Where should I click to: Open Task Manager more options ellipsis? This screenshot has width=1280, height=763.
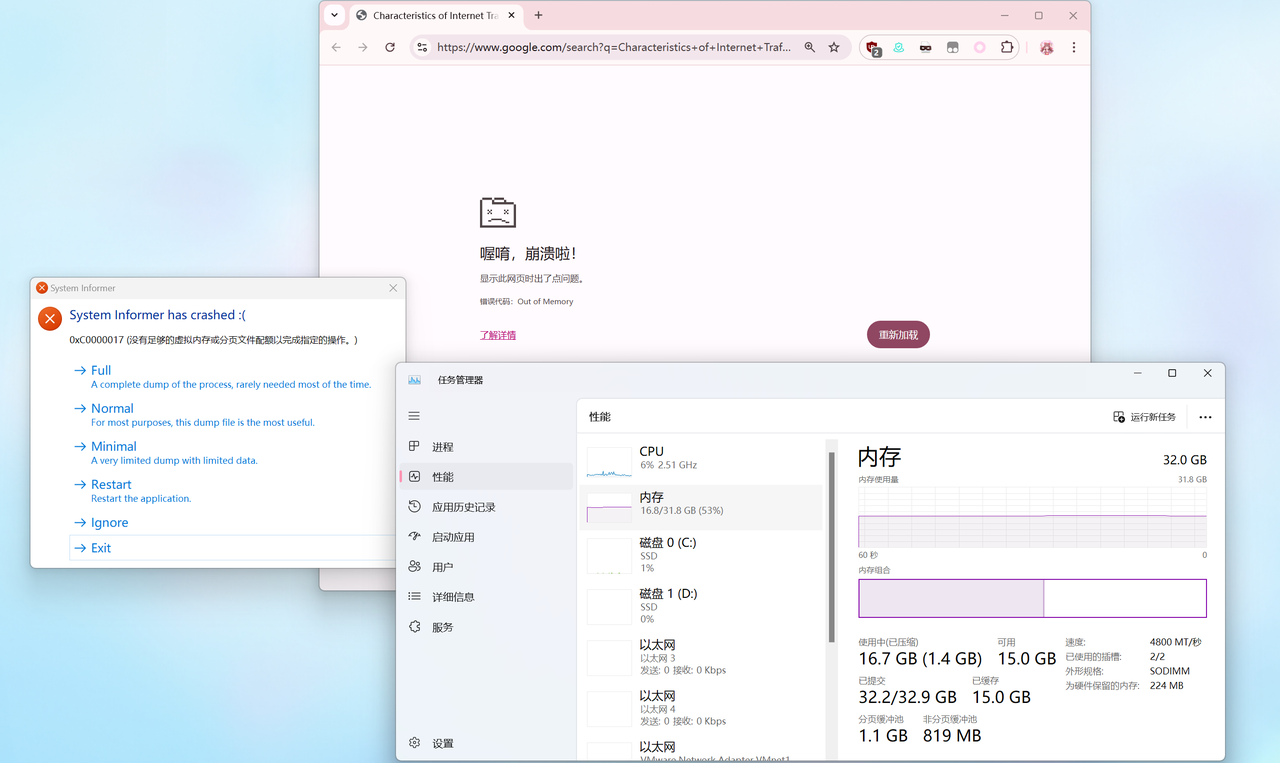tap(1205, 417)
